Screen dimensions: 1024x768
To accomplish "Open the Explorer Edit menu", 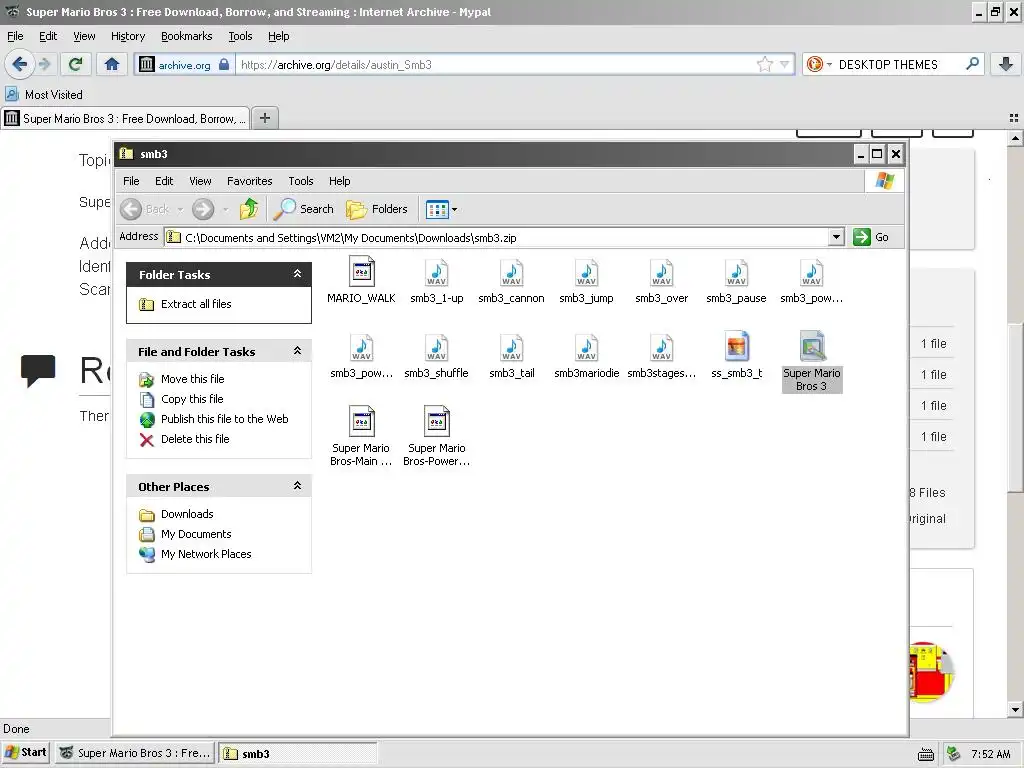I will (x=164, y=181).
